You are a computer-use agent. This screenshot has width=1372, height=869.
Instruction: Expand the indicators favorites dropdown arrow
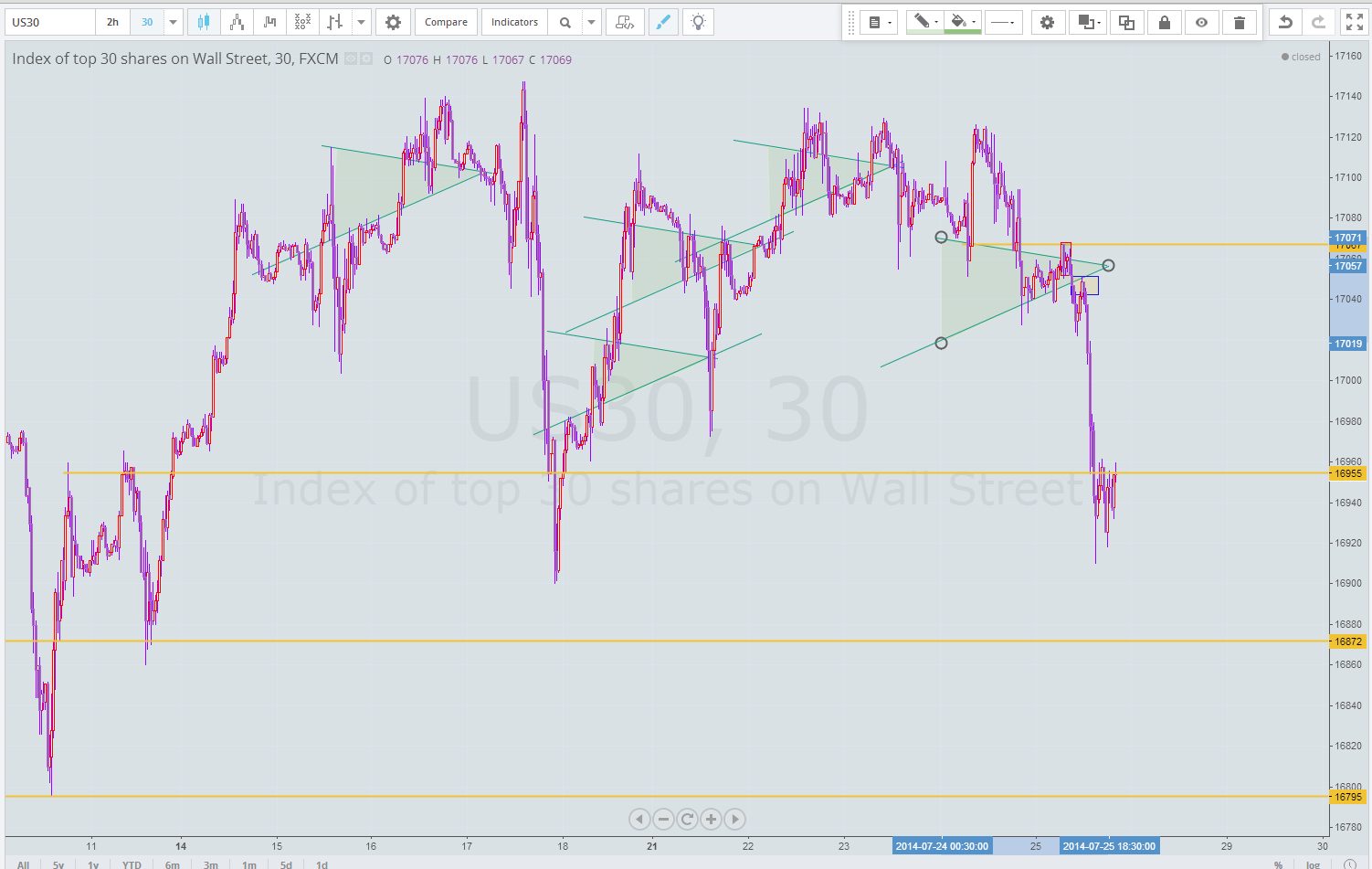[592, 22]
